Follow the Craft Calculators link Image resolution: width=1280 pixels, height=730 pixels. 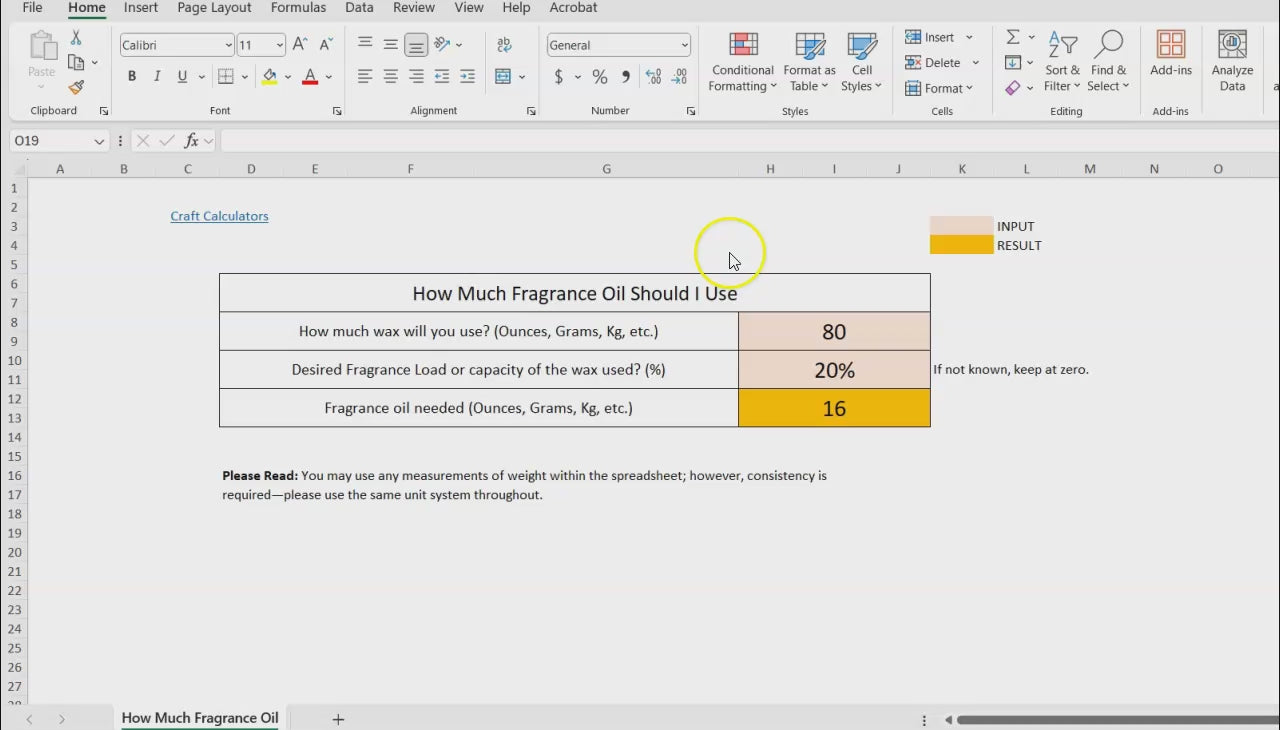point(219,216)
